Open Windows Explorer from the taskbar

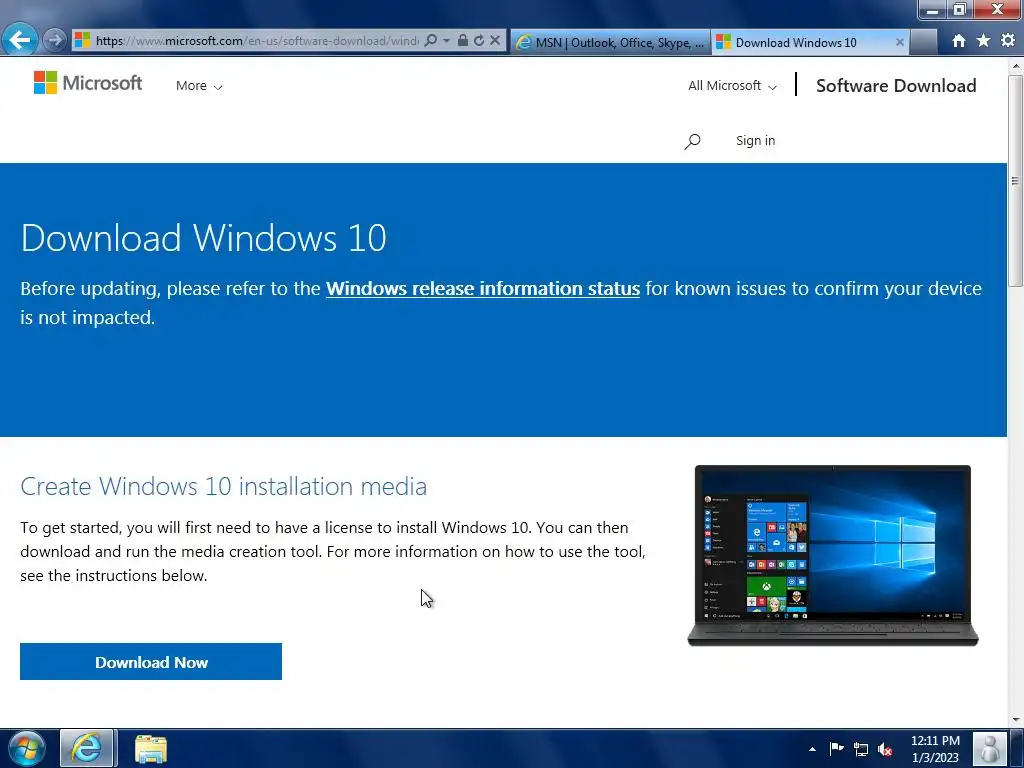(x=151, y=749)
